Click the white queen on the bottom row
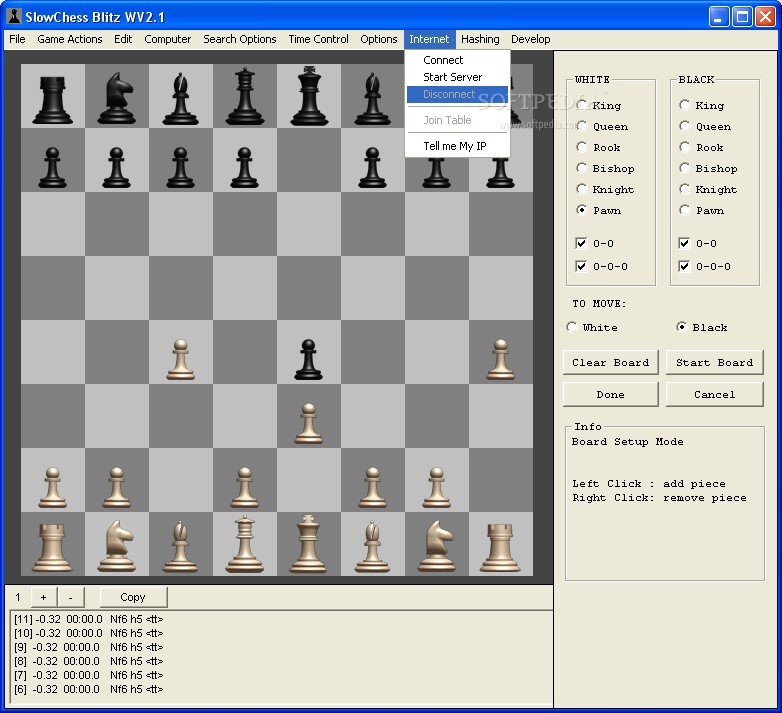Image resolution: width=782 pixels, height=713 pixels. point(244,544)
